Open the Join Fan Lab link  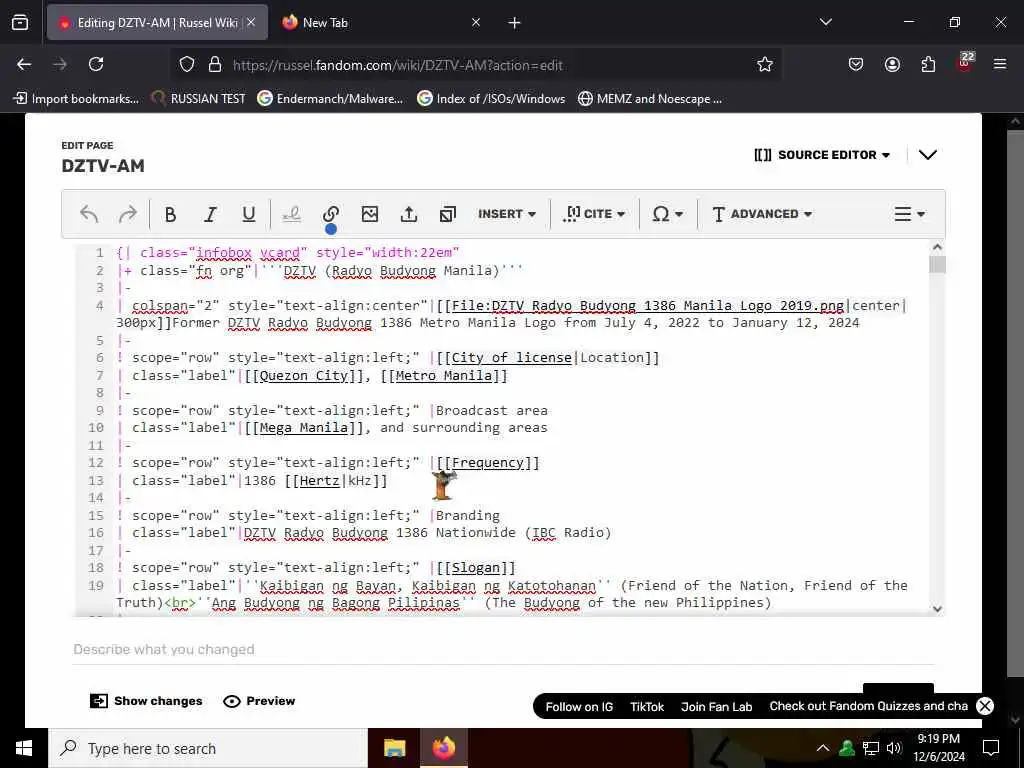point(716,707)
